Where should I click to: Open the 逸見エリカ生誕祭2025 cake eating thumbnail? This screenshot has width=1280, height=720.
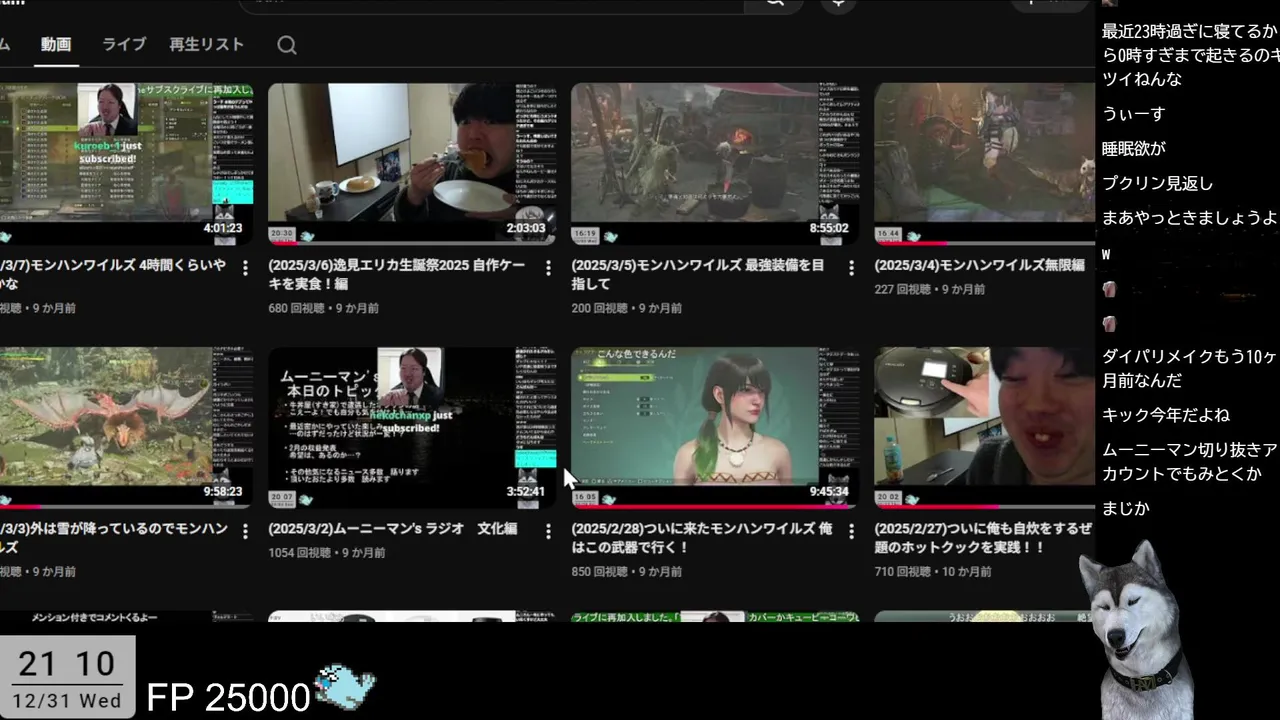(412, 163)
